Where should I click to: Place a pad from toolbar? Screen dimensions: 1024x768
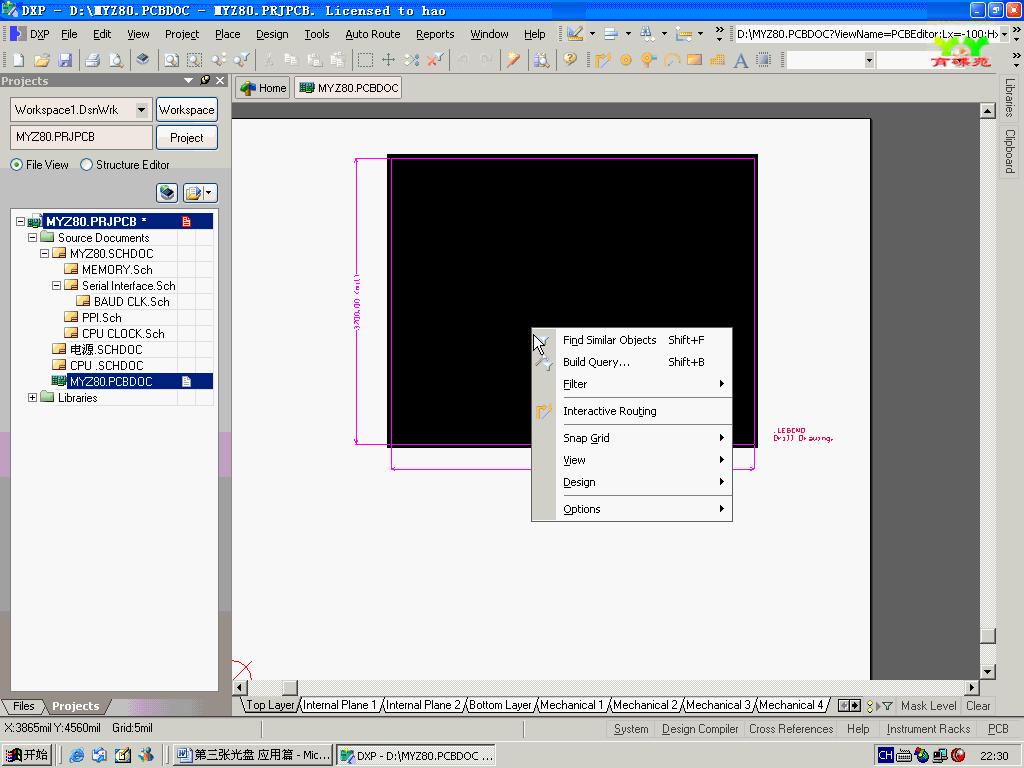point(626,60)
